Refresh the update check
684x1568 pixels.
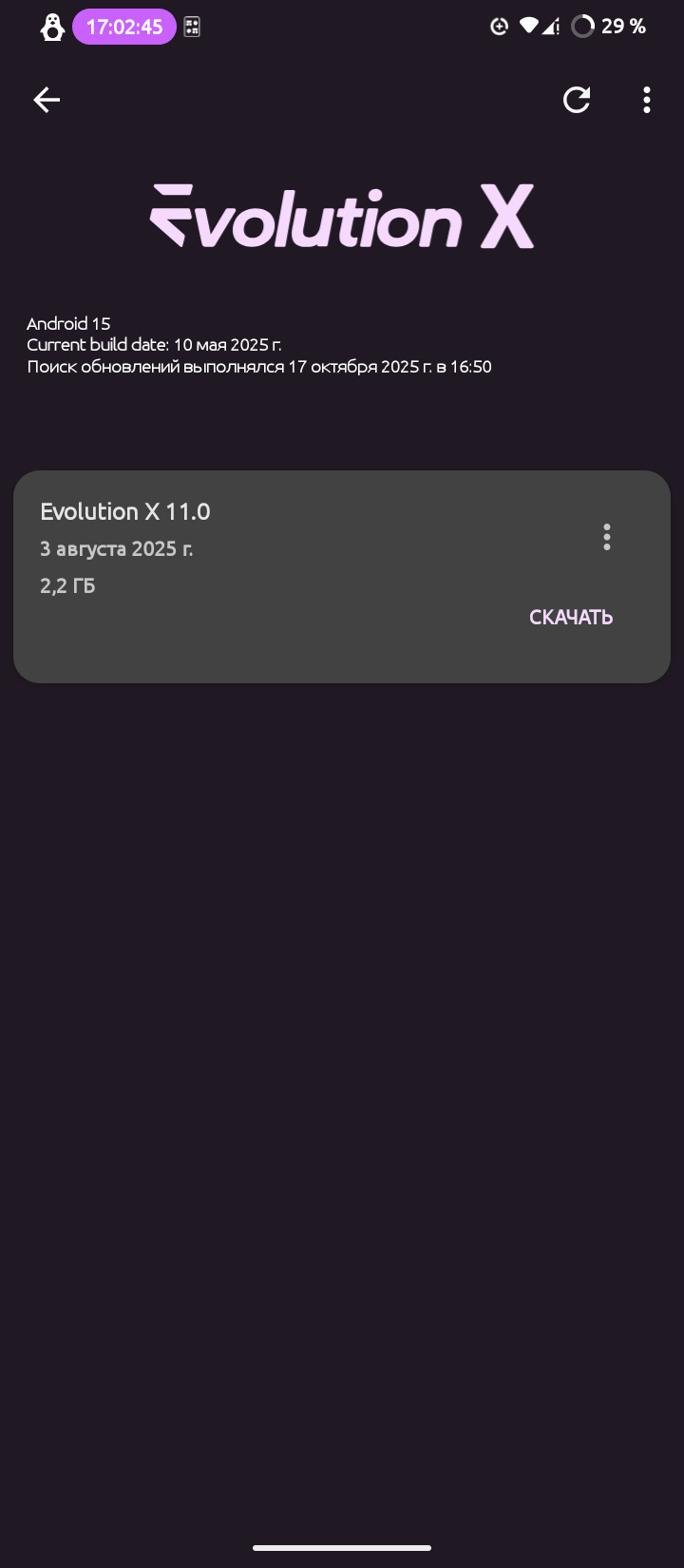577,100
